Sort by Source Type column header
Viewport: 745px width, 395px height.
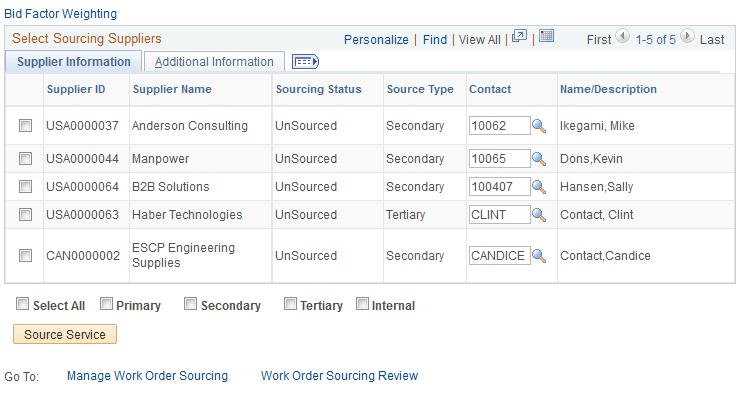coord(420,89)
